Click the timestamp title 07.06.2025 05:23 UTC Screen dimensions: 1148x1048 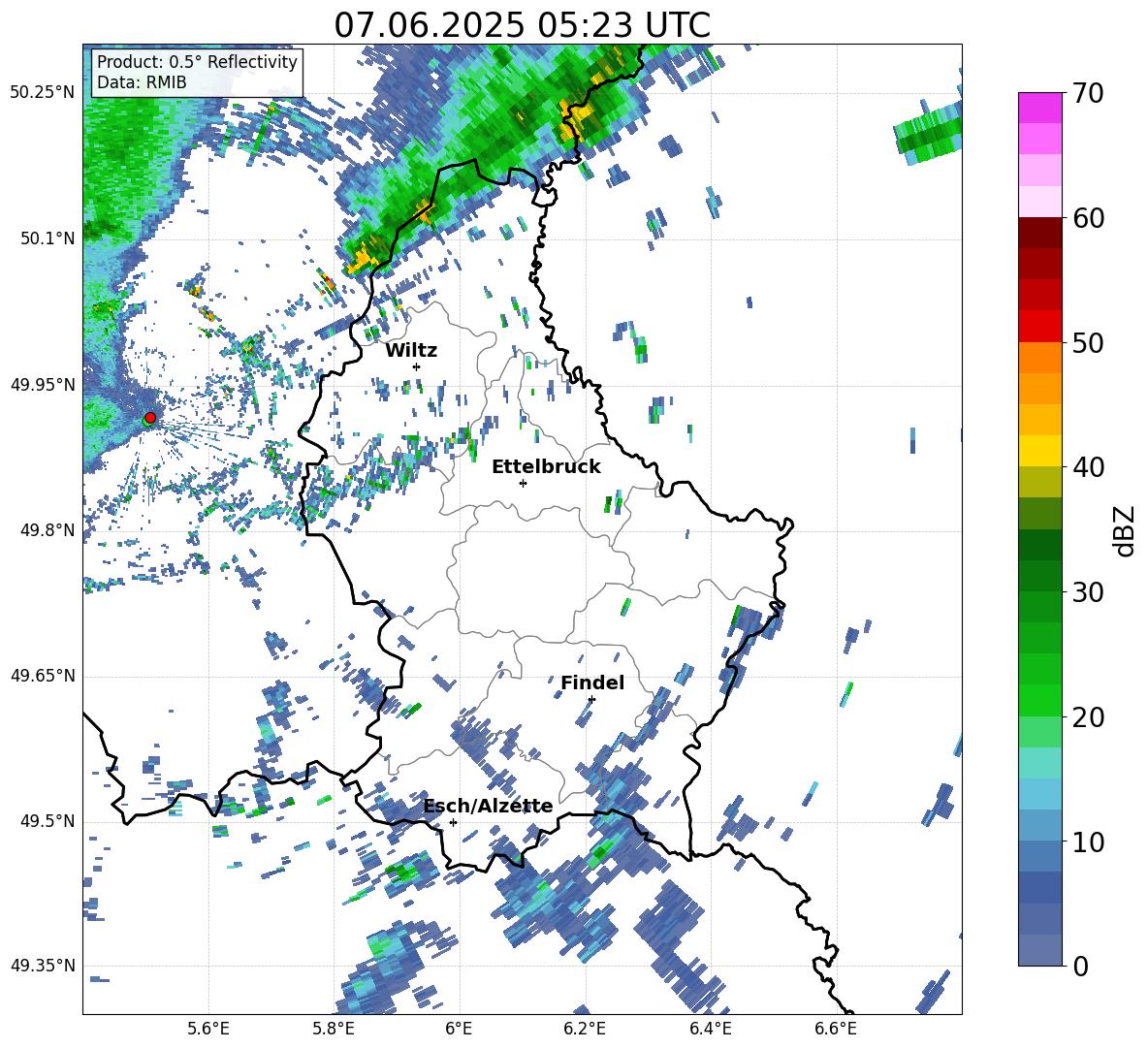click(x=522, y=25)
